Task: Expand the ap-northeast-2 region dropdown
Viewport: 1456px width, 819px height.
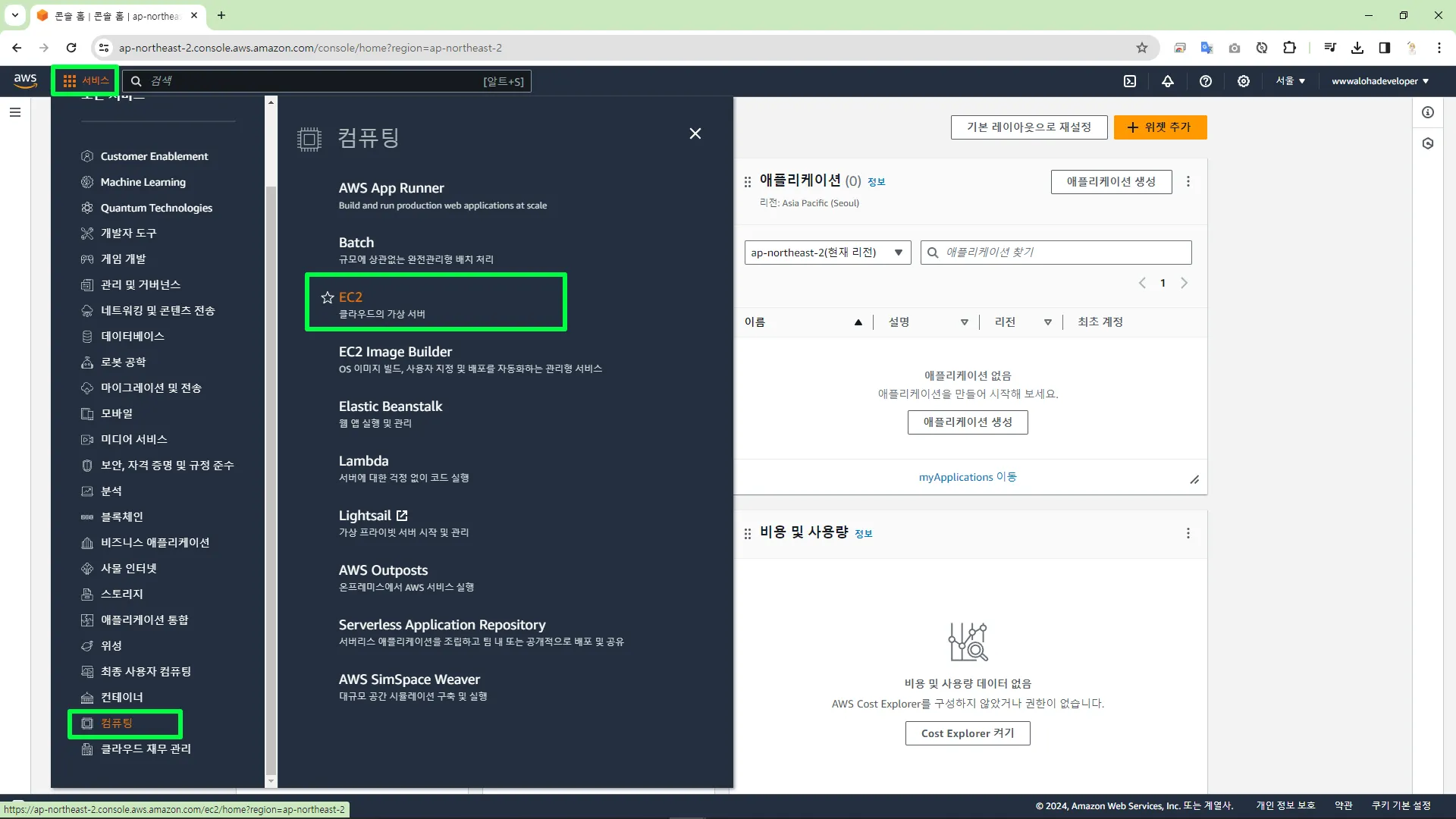Action: pos(827,253)
